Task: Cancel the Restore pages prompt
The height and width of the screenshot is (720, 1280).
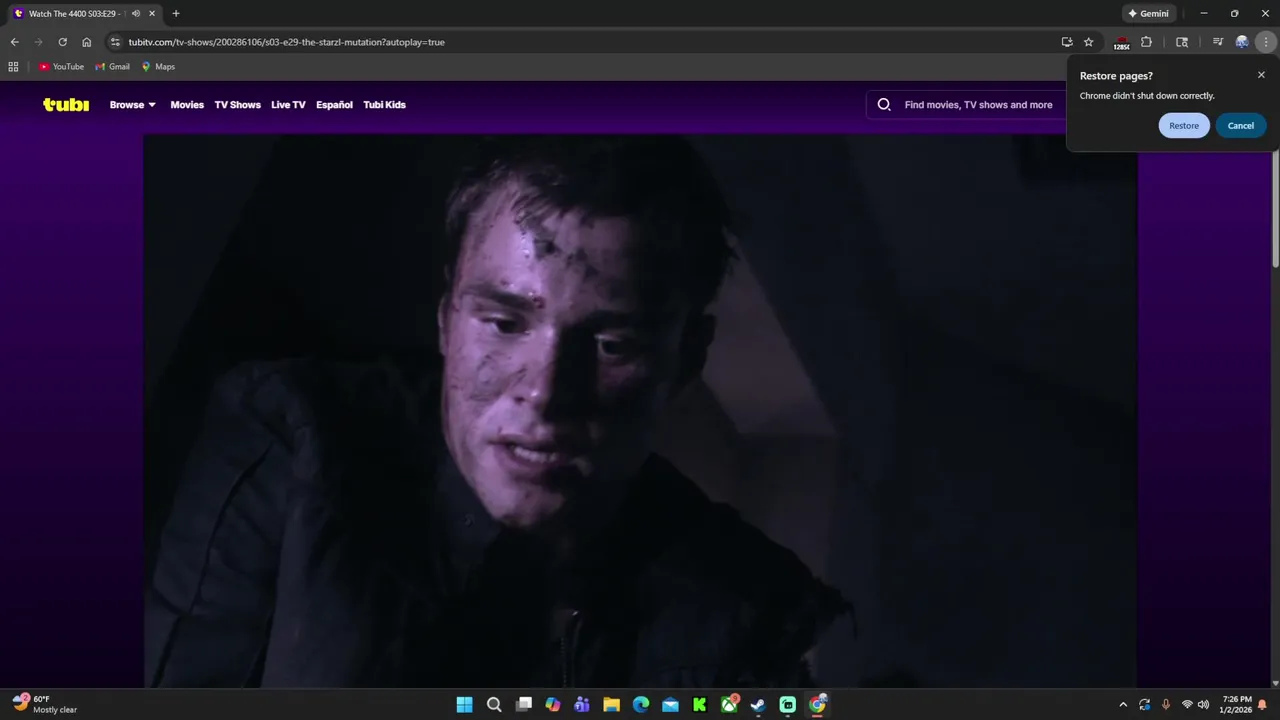Action: pyautogui.click(x=1241, y=125)
